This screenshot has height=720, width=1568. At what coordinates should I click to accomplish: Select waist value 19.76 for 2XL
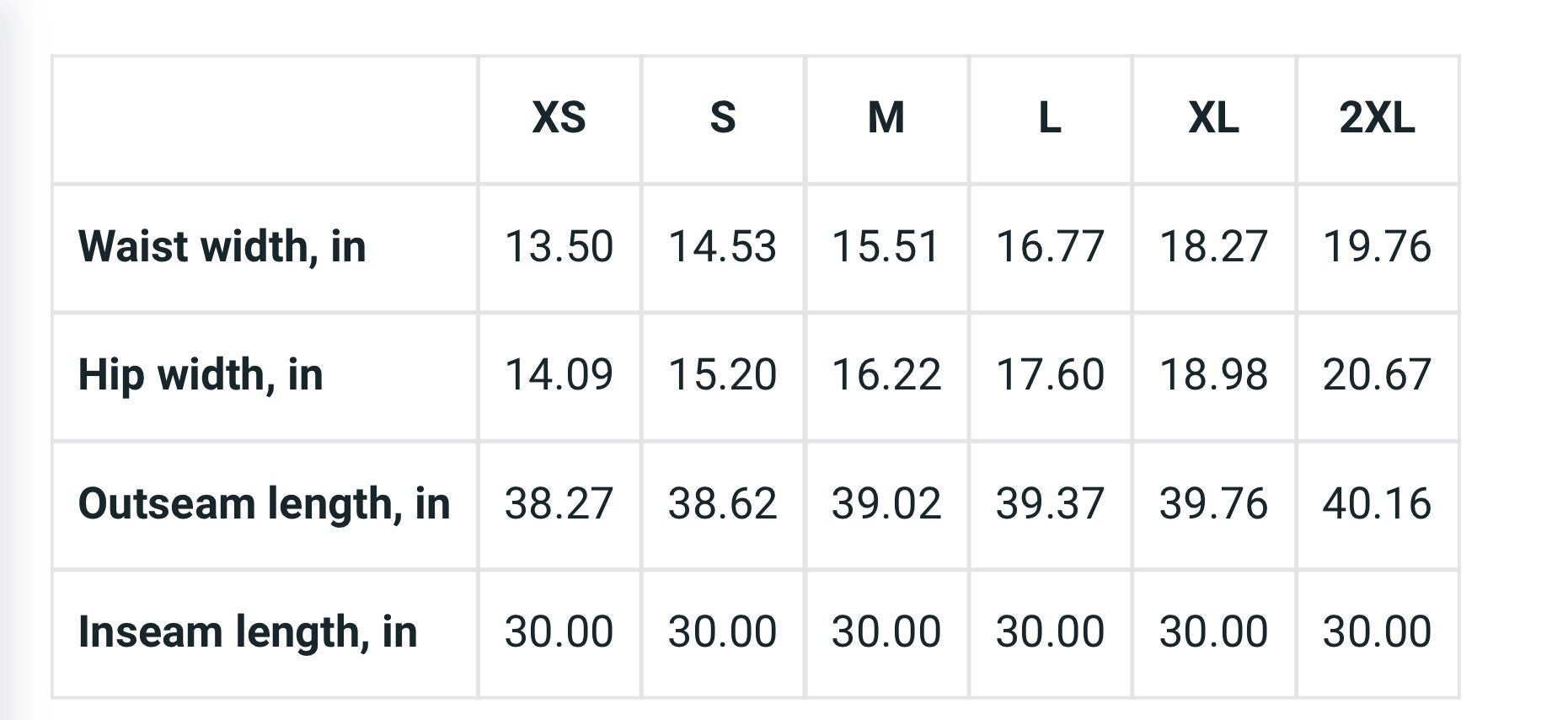[x=1377, y=247]
